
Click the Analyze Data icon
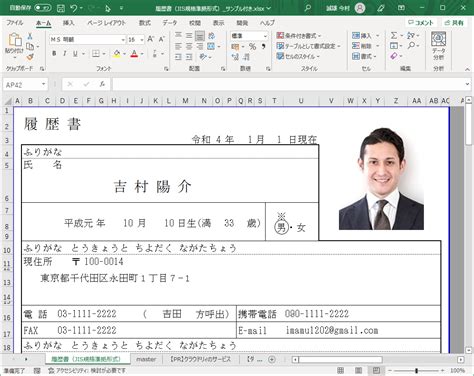(x=438, y=45)
